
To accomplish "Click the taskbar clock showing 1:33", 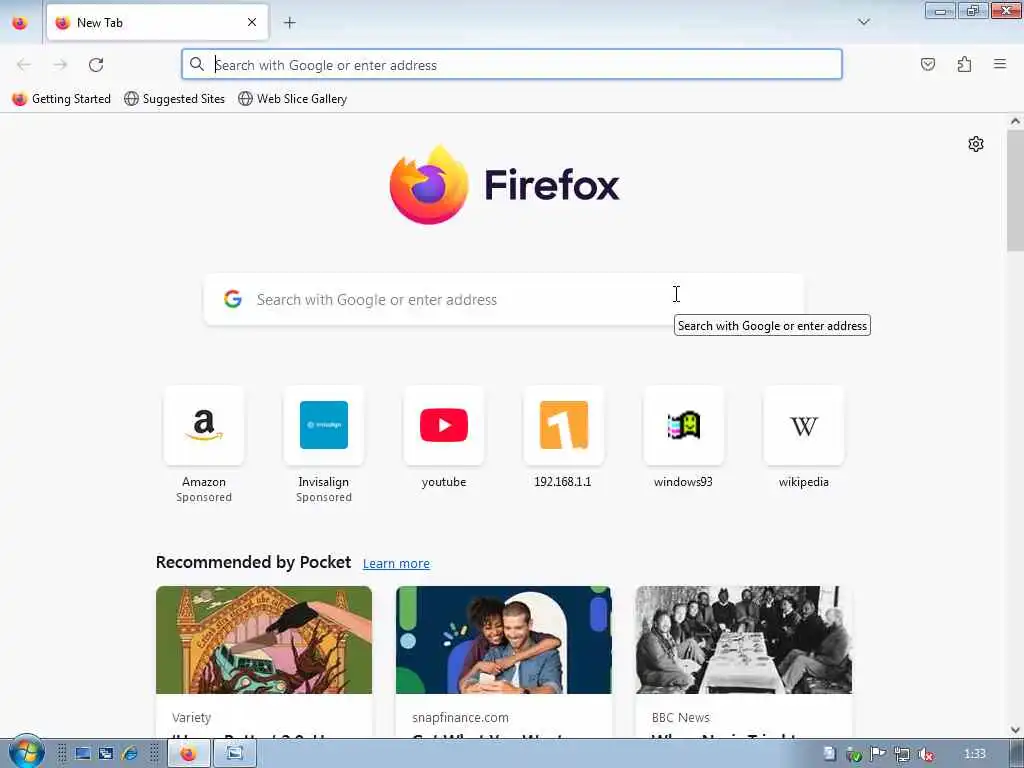I will [x=974, y=754].
